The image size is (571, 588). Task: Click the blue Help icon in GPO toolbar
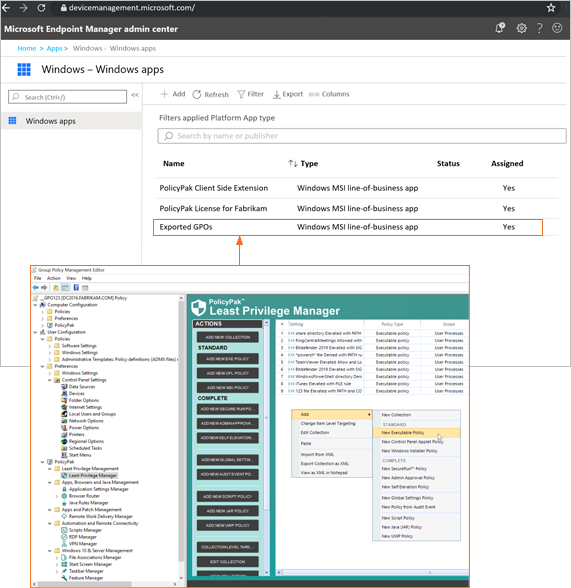tap(76, 288)
